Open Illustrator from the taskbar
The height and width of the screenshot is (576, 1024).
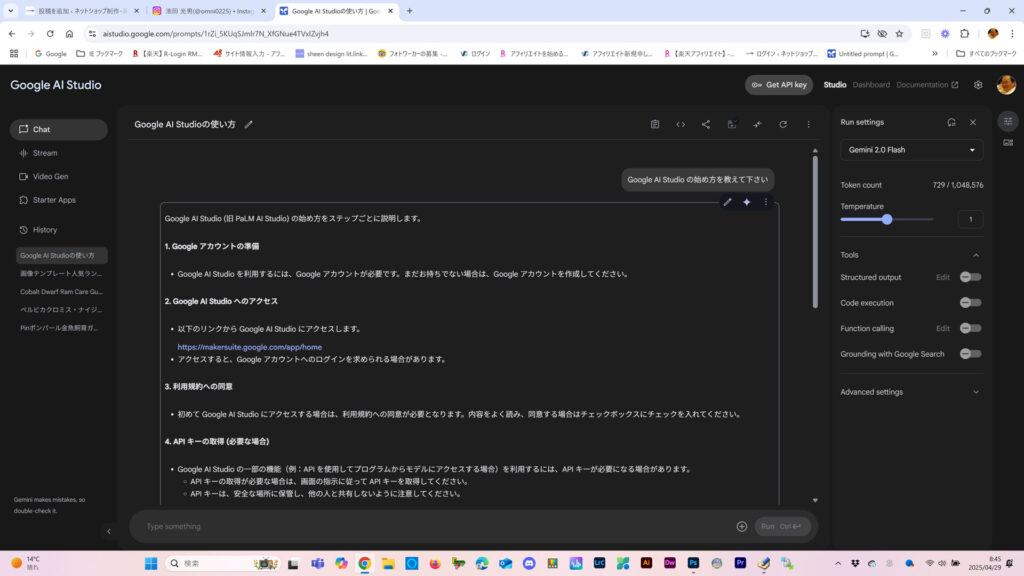[x=646, y=563]
